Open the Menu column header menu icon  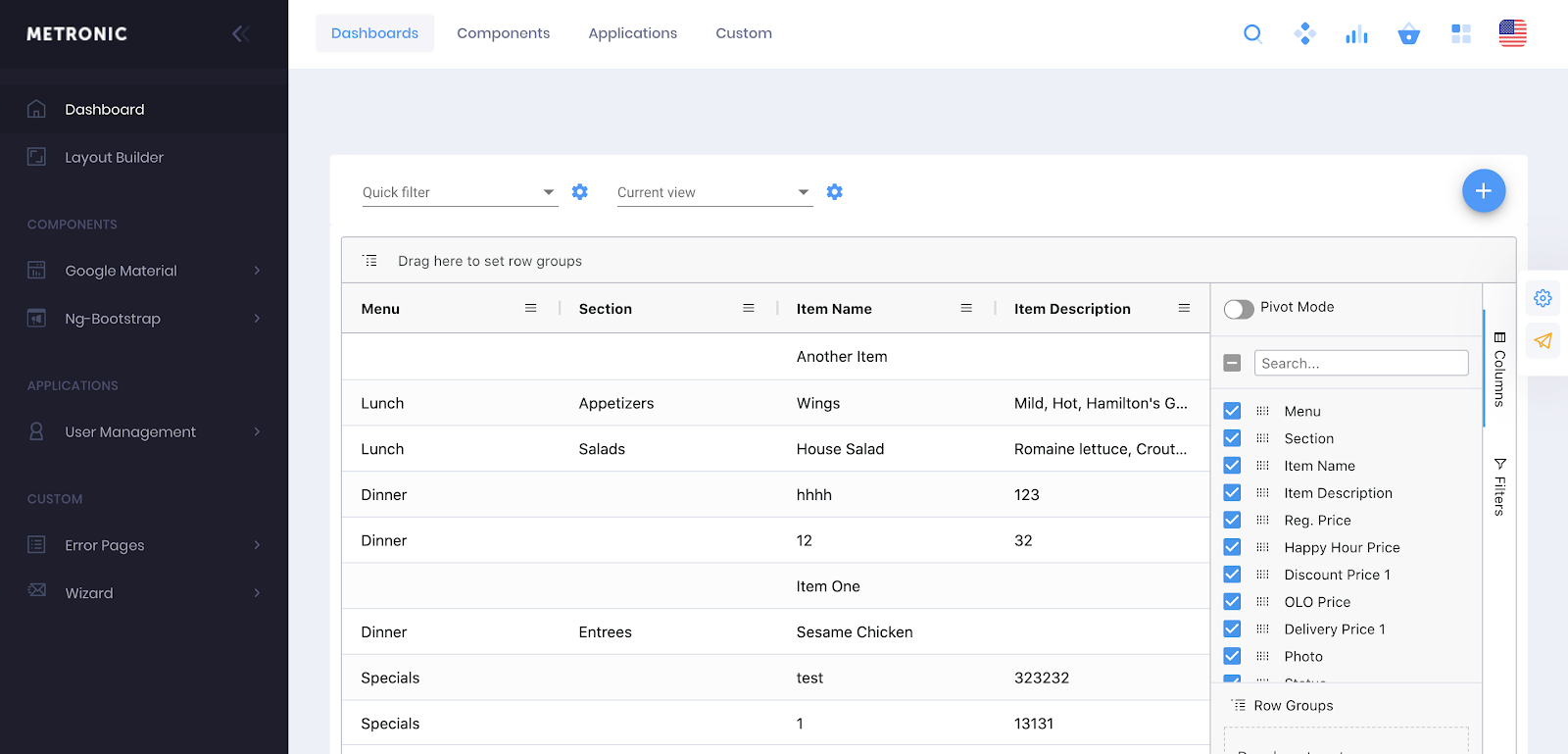[x=531, y=308]
